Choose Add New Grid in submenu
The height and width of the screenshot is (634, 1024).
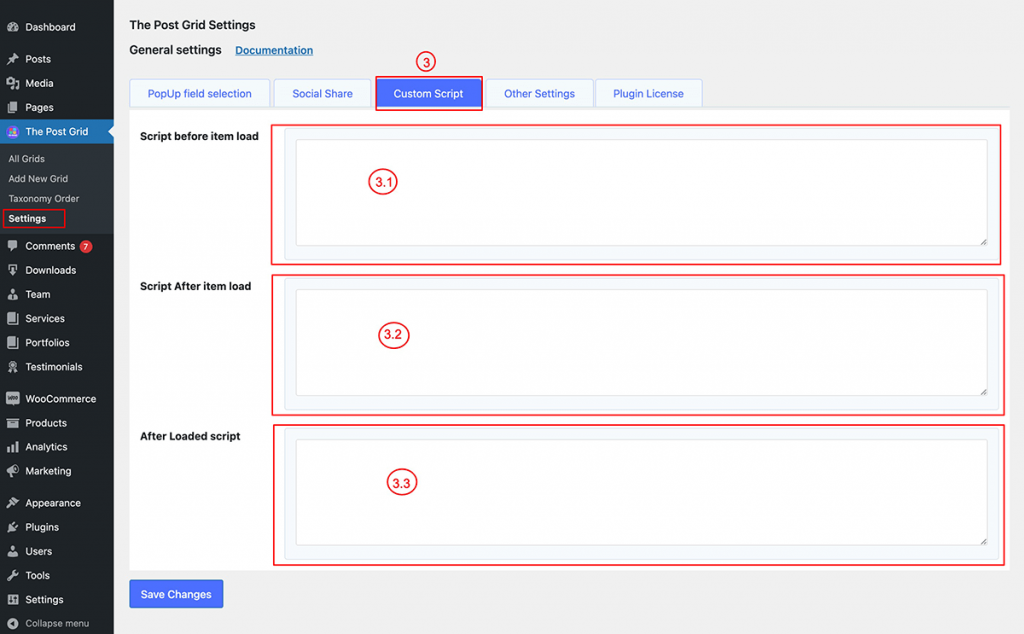(38, 178)
